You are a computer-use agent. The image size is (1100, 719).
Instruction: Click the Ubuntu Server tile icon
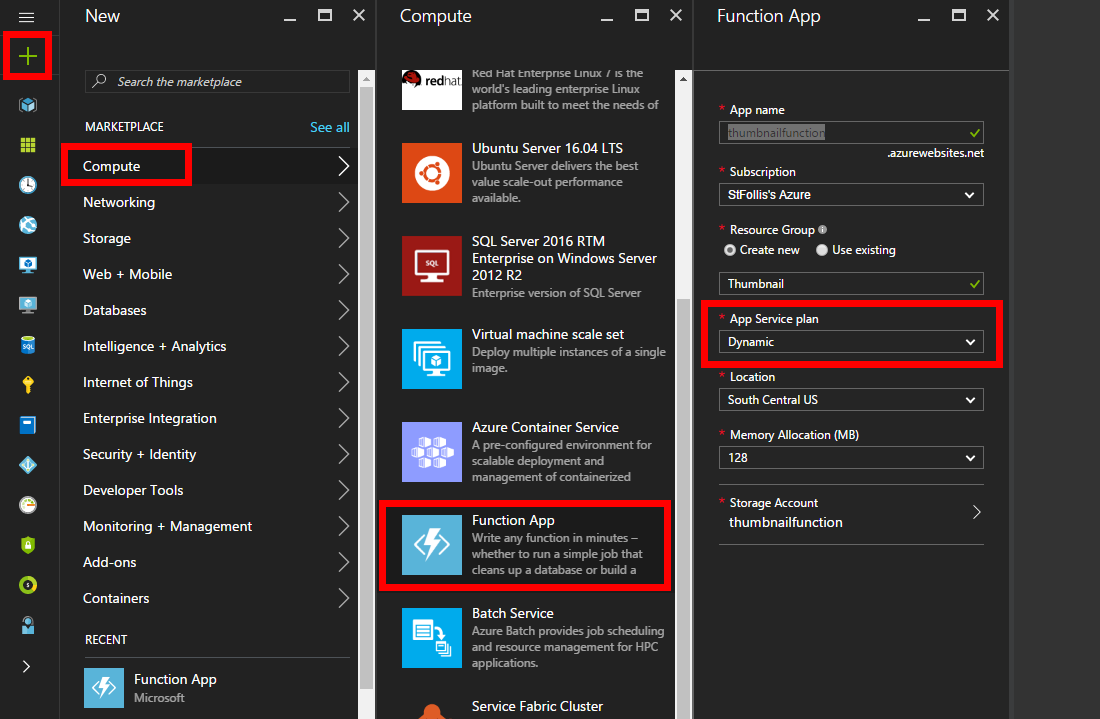(431, 172)
